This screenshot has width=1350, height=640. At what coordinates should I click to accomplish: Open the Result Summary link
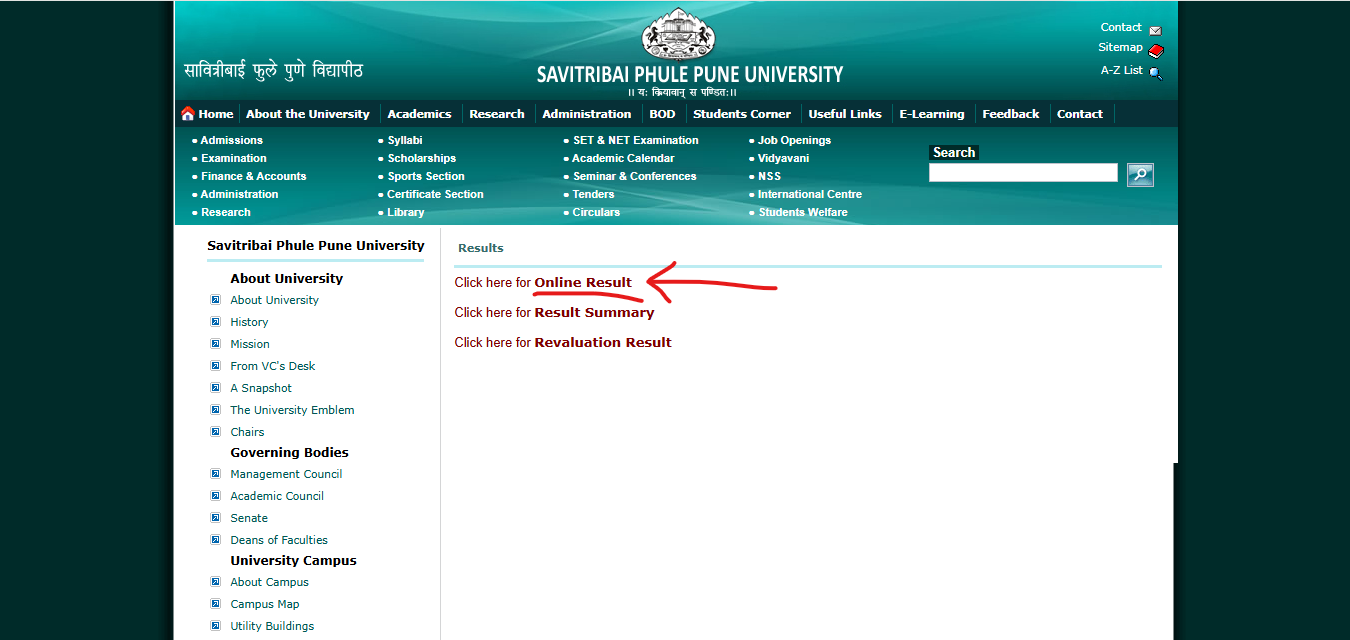(x=594, y=312)
